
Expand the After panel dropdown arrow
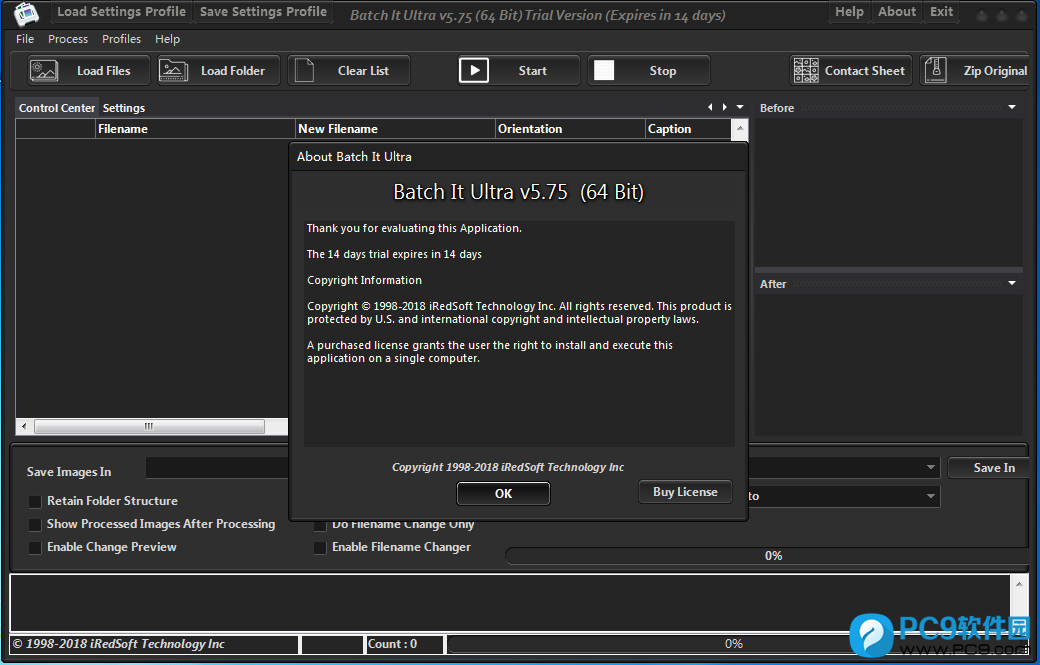coord(1012,283)
